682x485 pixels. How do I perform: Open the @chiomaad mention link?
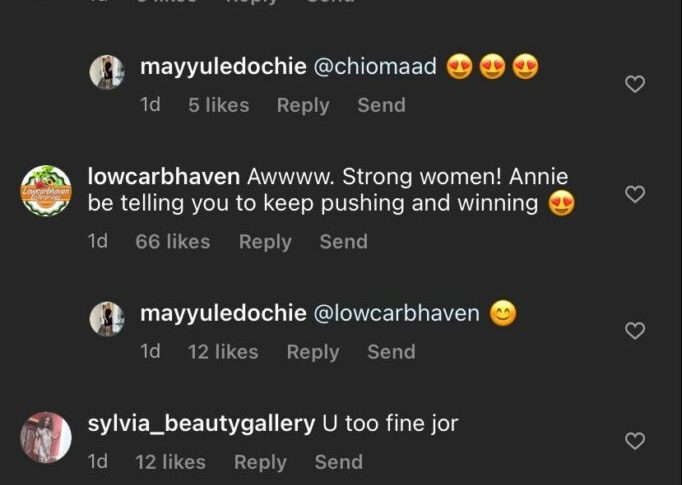click(x=375, y=67)
